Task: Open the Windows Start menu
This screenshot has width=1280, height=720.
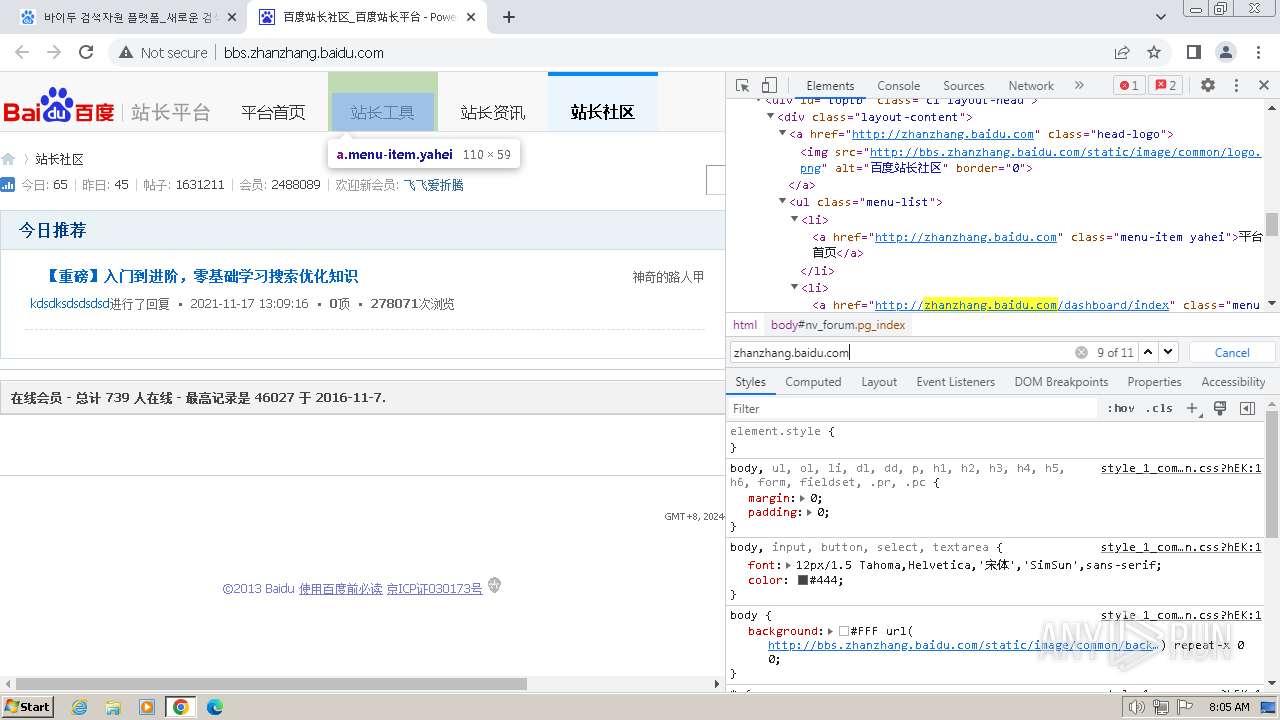Action: click(x=27, y=706)
